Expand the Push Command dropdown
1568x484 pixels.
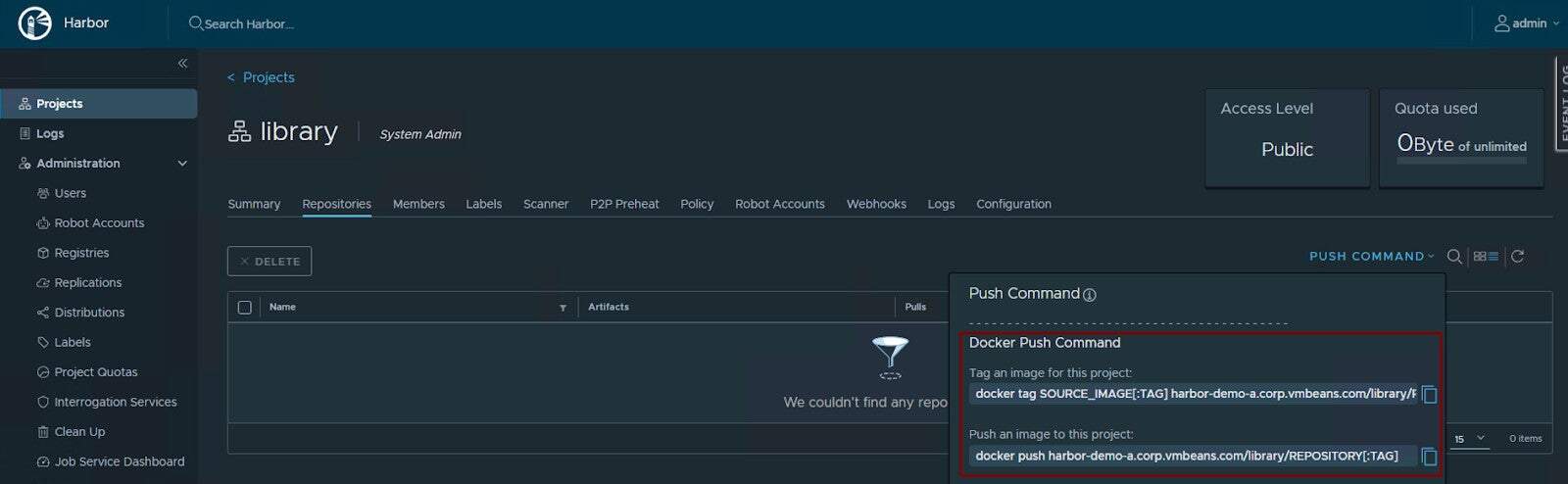point(1371,257)
